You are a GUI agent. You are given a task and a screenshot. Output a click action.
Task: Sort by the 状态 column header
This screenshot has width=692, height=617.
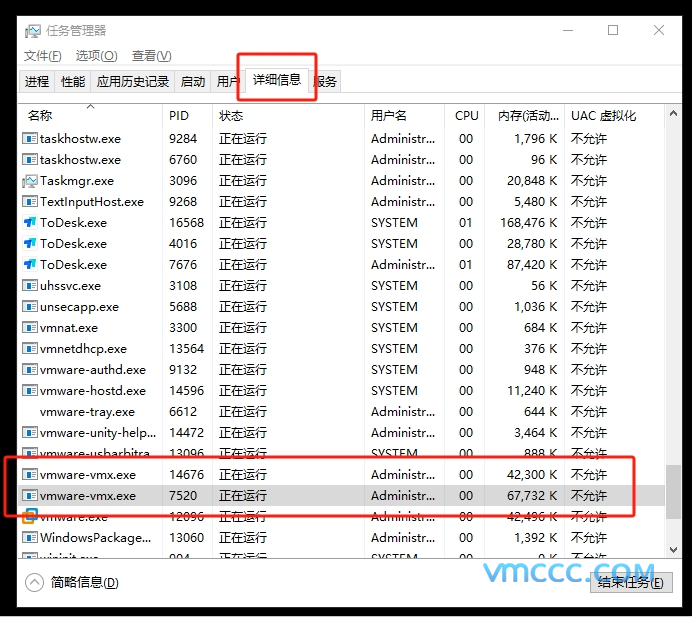(289, 116)
